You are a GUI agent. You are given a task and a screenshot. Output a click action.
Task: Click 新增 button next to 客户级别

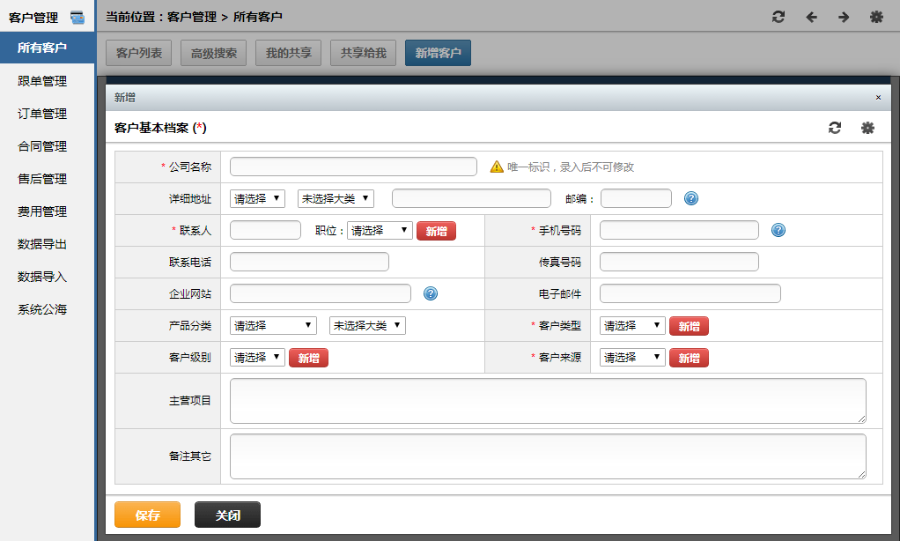pyautogui.click(x=308, y=358)
